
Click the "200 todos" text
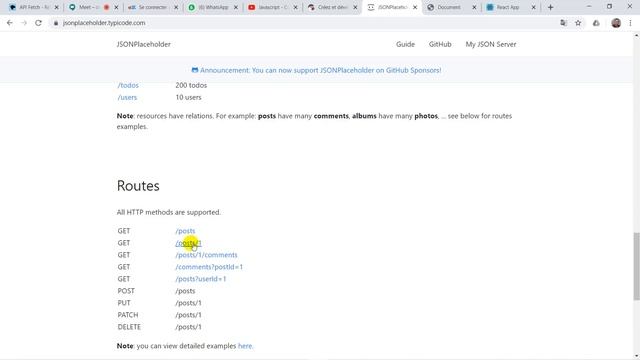(x=191, y=85)
